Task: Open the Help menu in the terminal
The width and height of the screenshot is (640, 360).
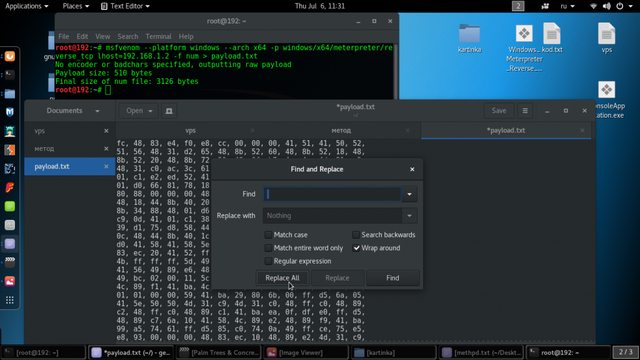Action: pyautogui.click(x=186, y=36)
